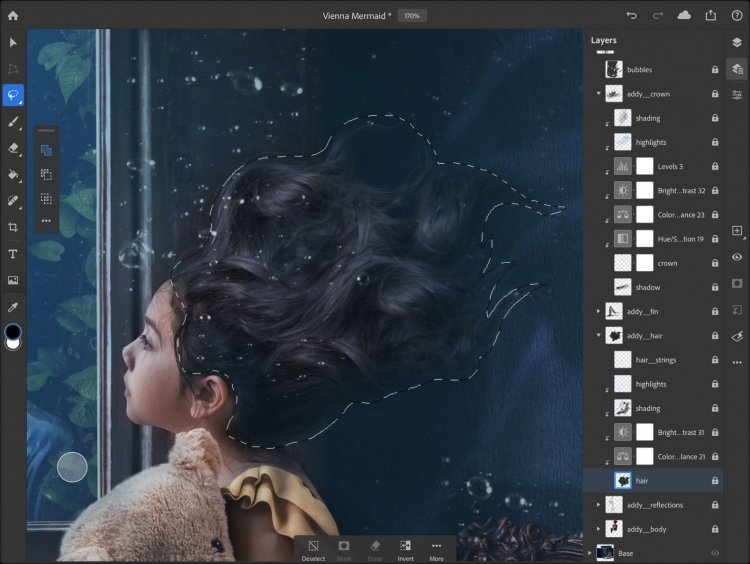Collapse the addy__crown layer group
The width and height of the screenshot is (750, 564).
click(x=598, y=94)
